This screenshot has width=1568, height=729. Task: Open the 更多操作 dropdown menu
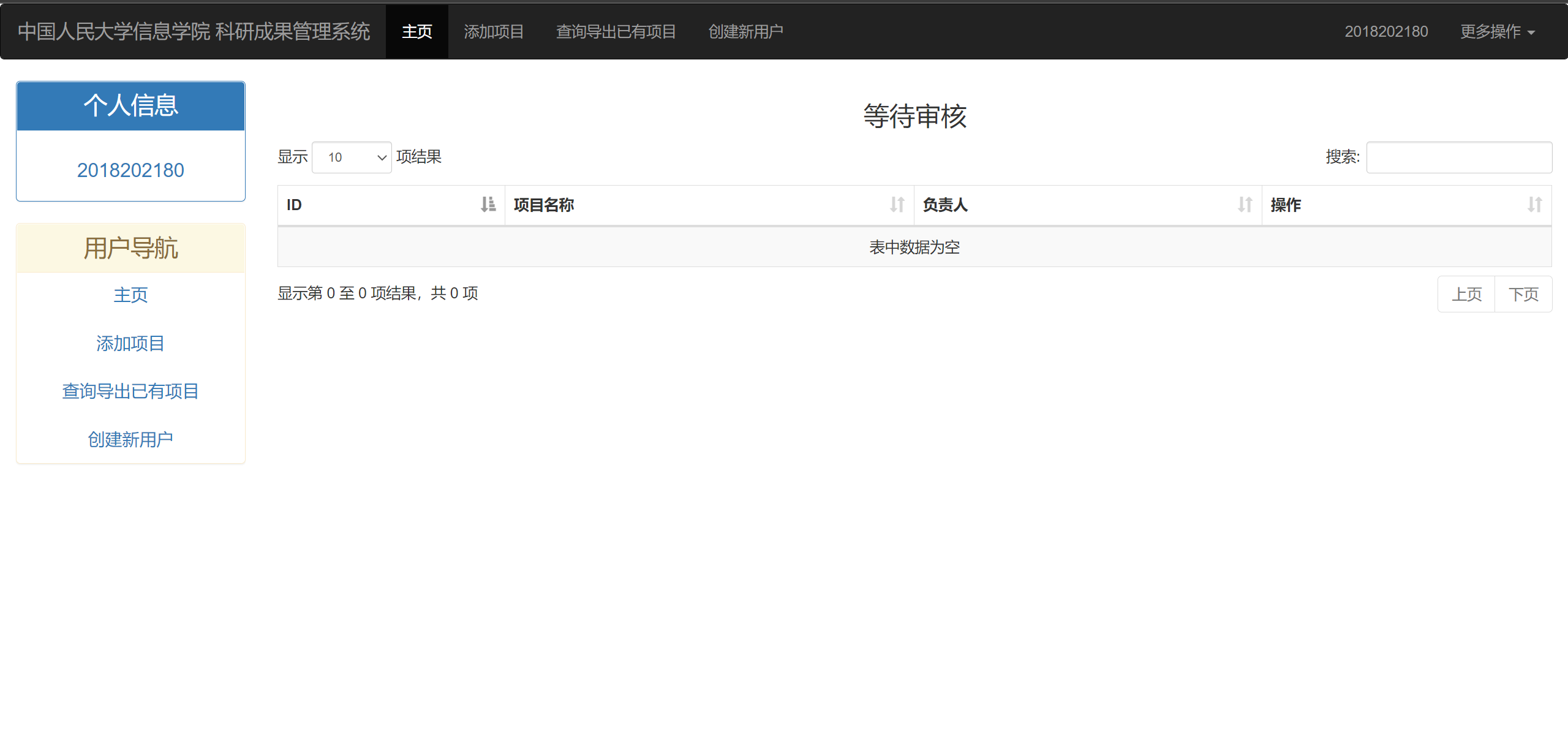coord(1497,32)
